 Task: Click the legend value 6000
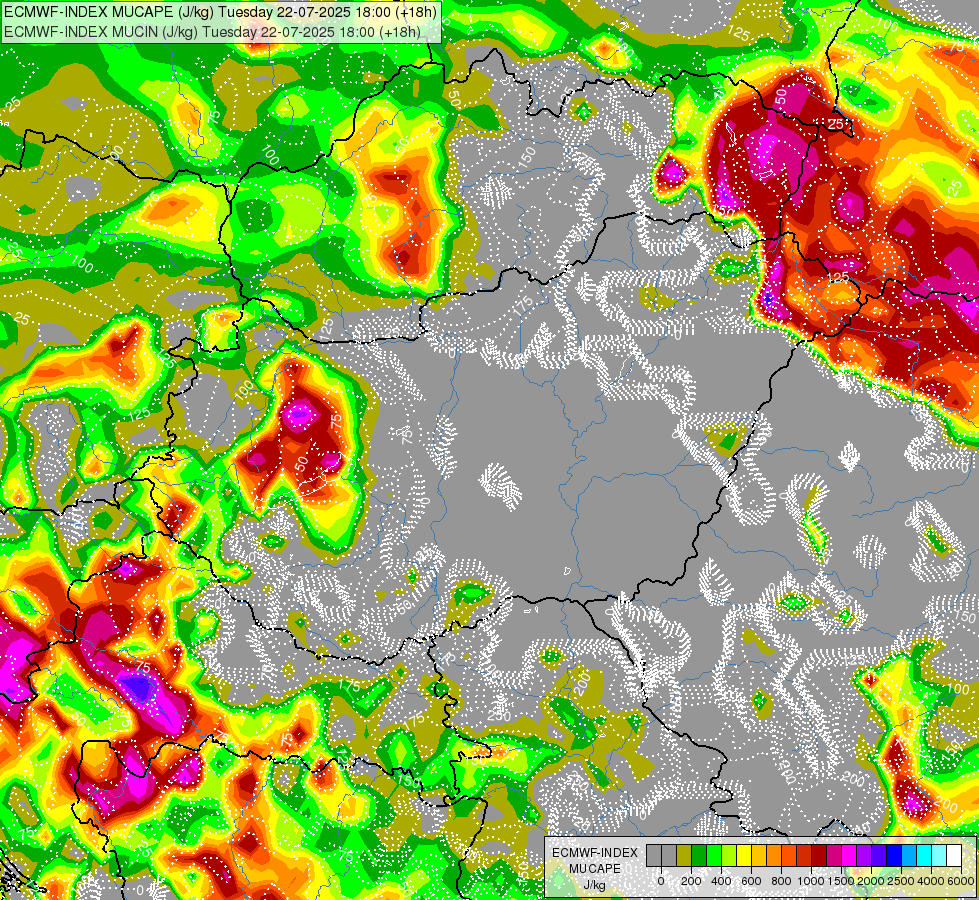pos(961,881)
